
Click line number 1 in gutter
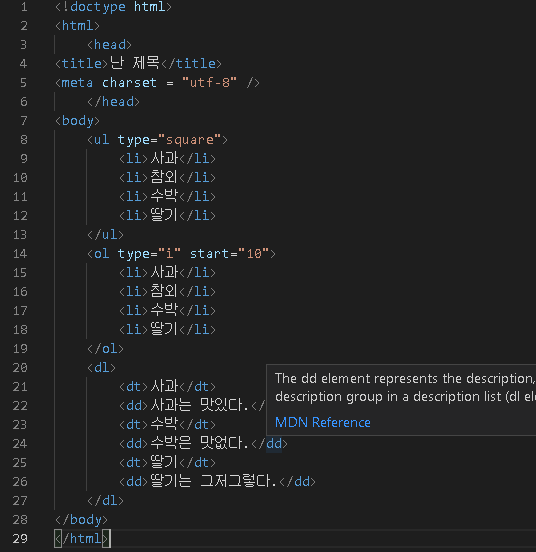tap(24, 7)
